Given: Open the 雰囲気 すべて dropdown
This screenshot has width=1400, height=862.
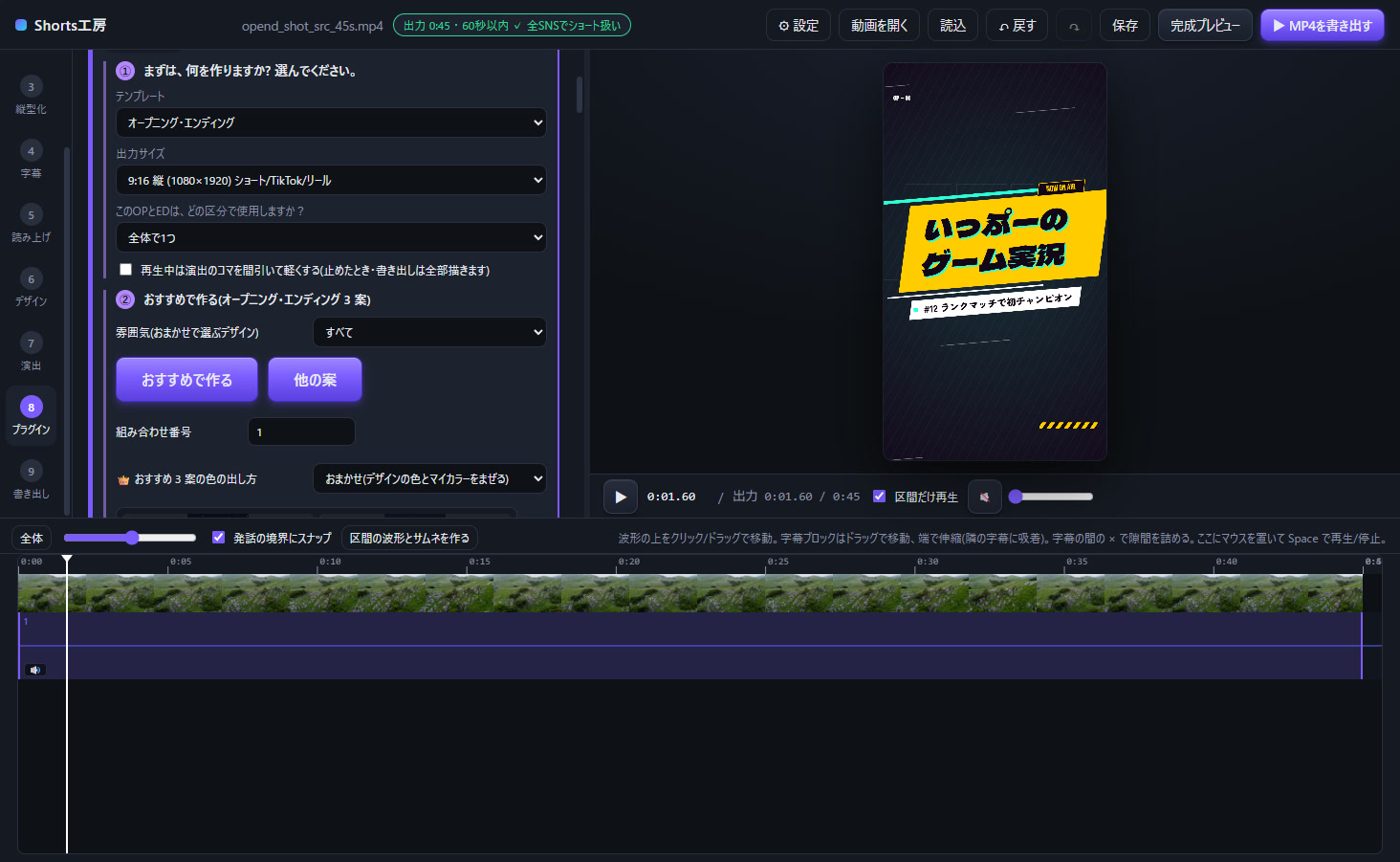Looking at the screenshot, I should pos(429,332).
